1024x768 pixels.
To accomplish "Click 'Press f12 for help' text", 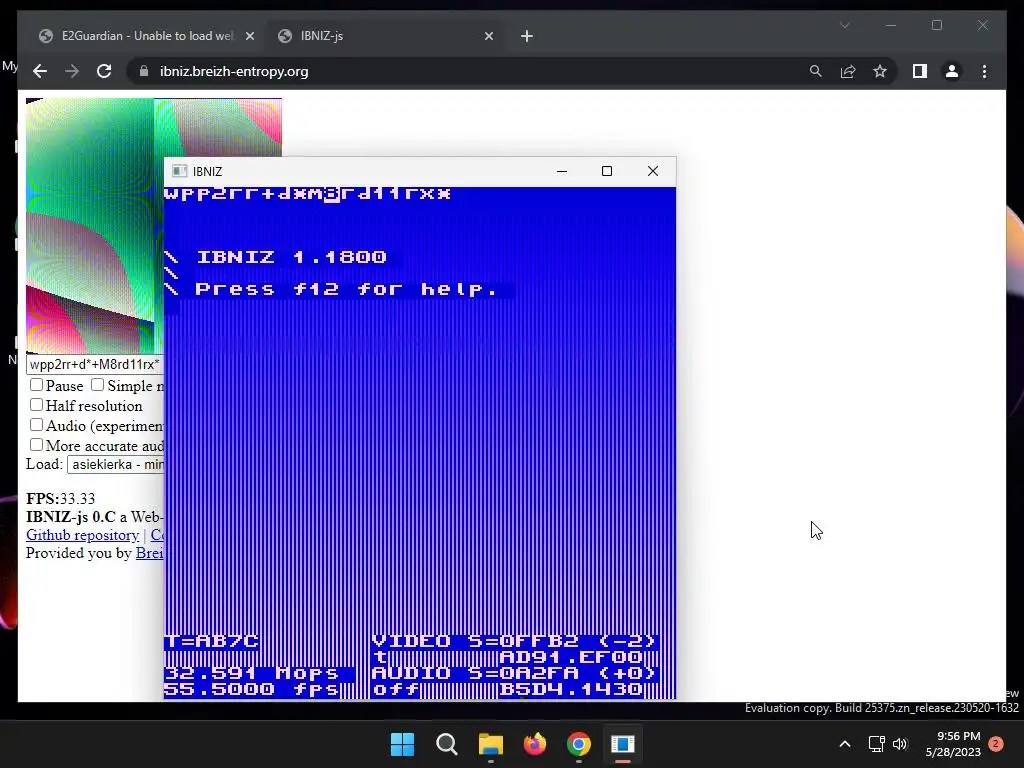I will click(346, 289).
